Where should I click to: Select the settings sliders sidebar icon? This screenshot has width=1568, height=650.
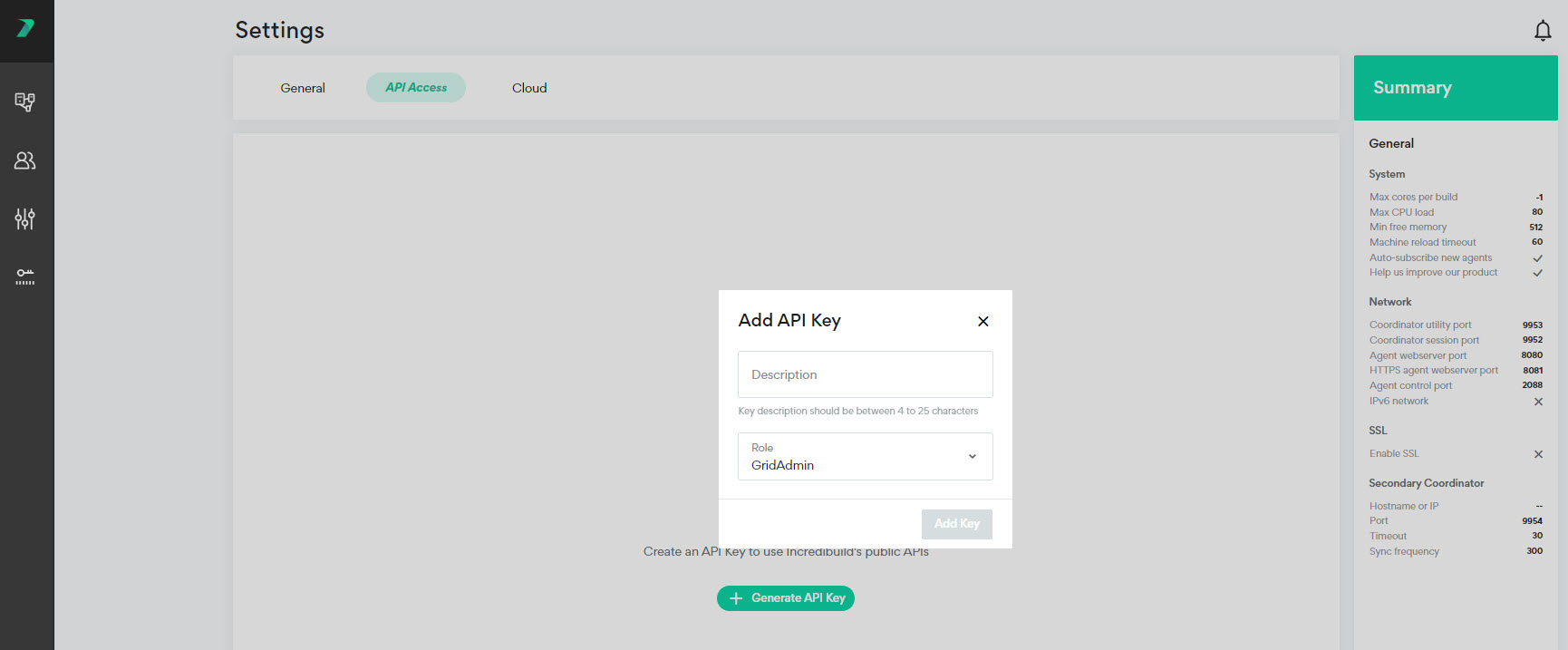pyautogui.click(x=25, y=218)
